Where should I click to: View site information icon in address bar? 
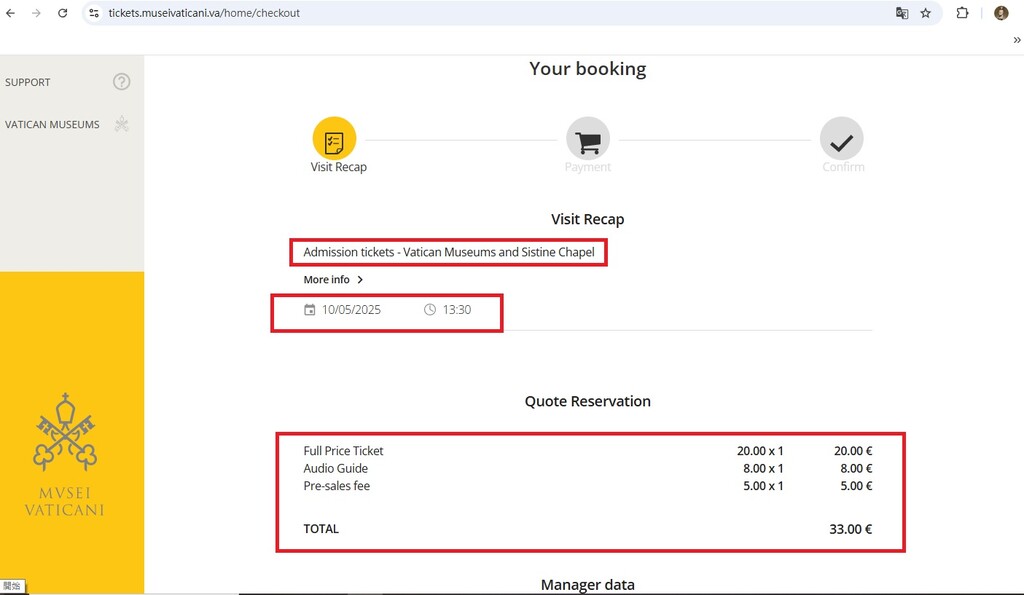point(94,13)
